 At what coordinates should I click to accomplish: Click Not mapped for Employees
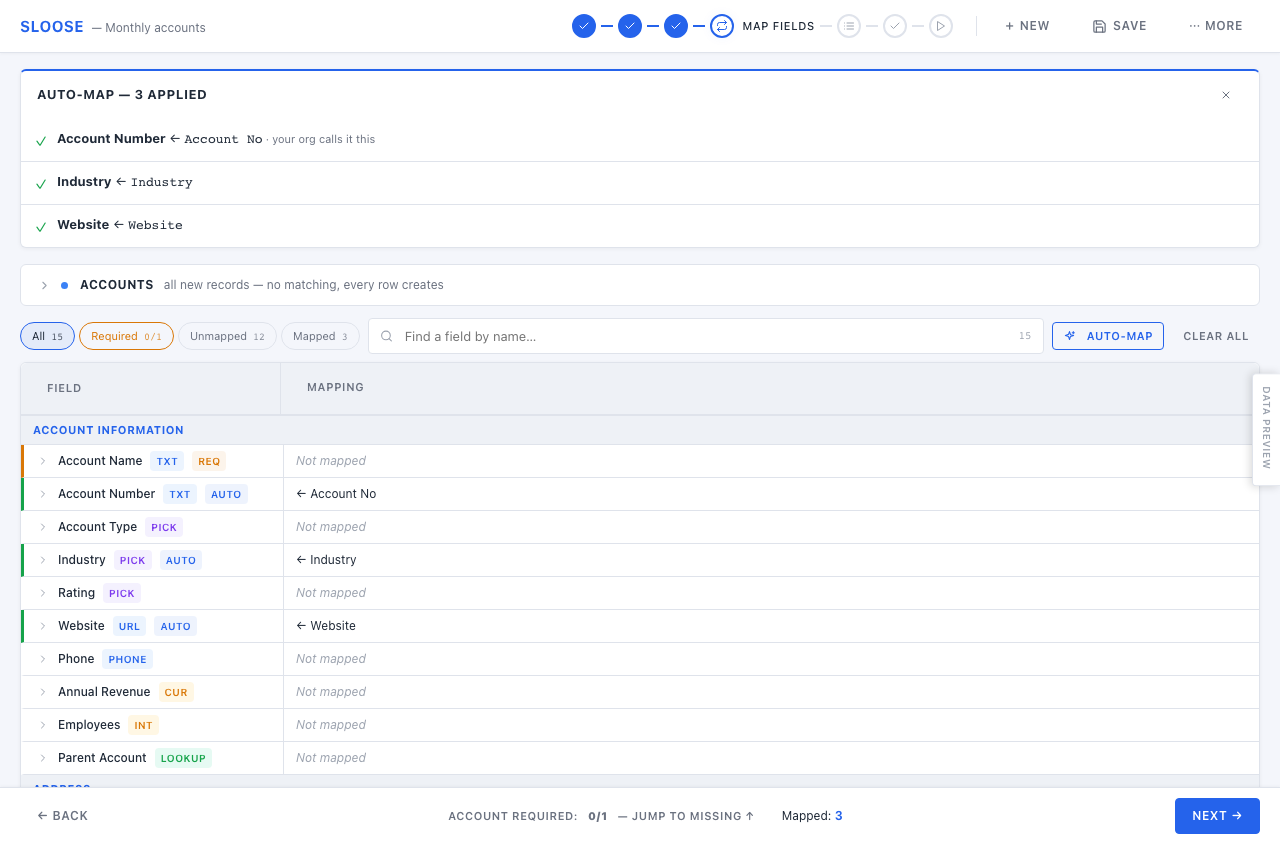pos(331,725)
